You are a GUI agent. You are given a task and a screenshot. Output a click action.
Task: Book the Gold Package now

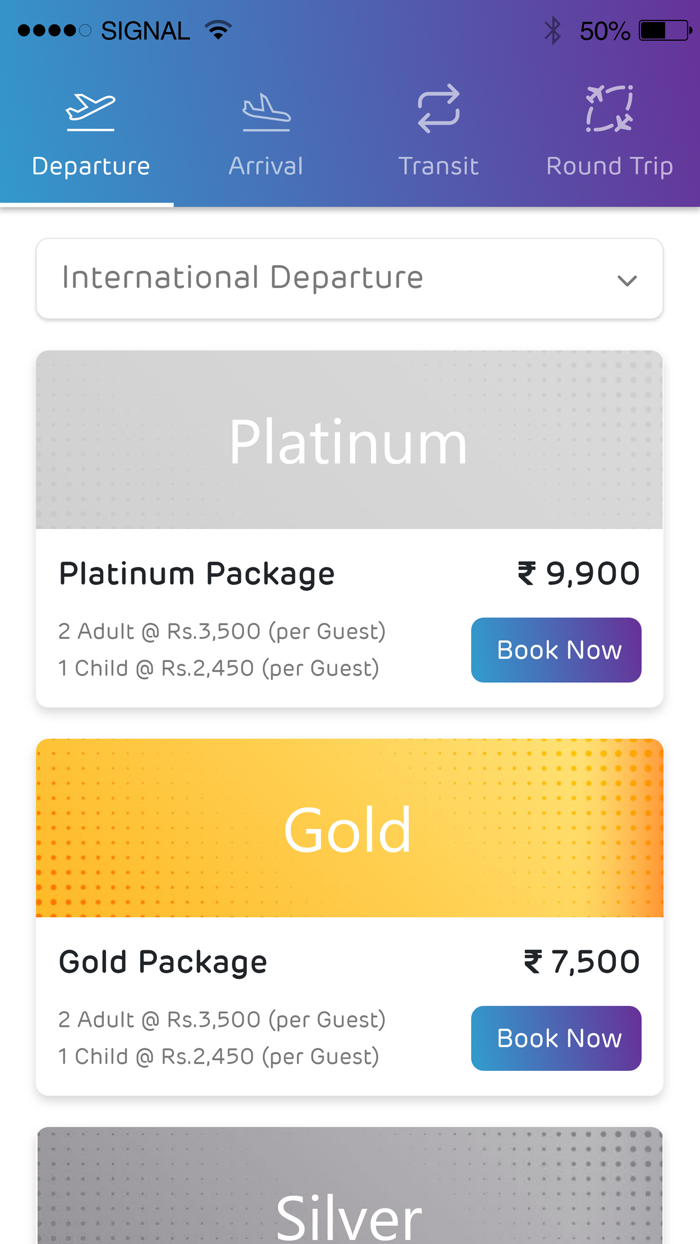[x=556, y=1038]
